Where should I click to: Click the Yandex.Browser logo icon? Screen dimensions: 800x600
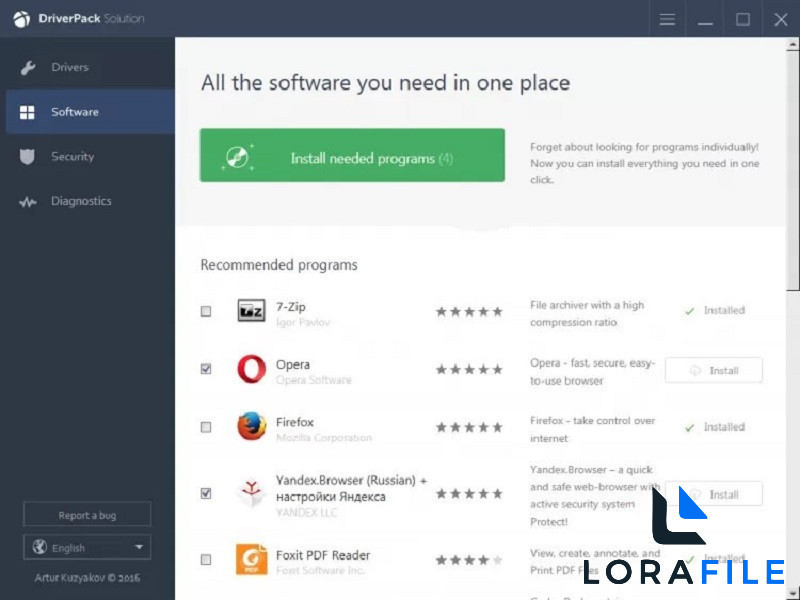point(252,493)
